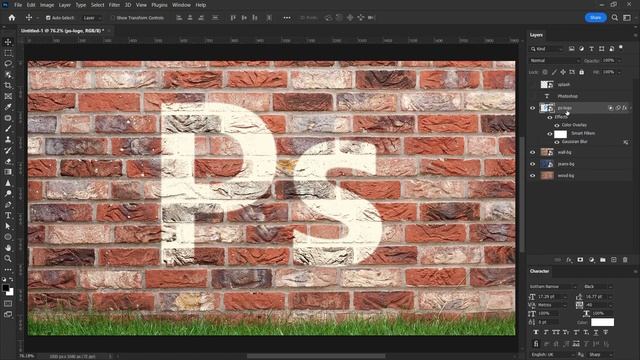Click the Character panel tab
This screenshot has height=360, width=640.
point(539,271)
